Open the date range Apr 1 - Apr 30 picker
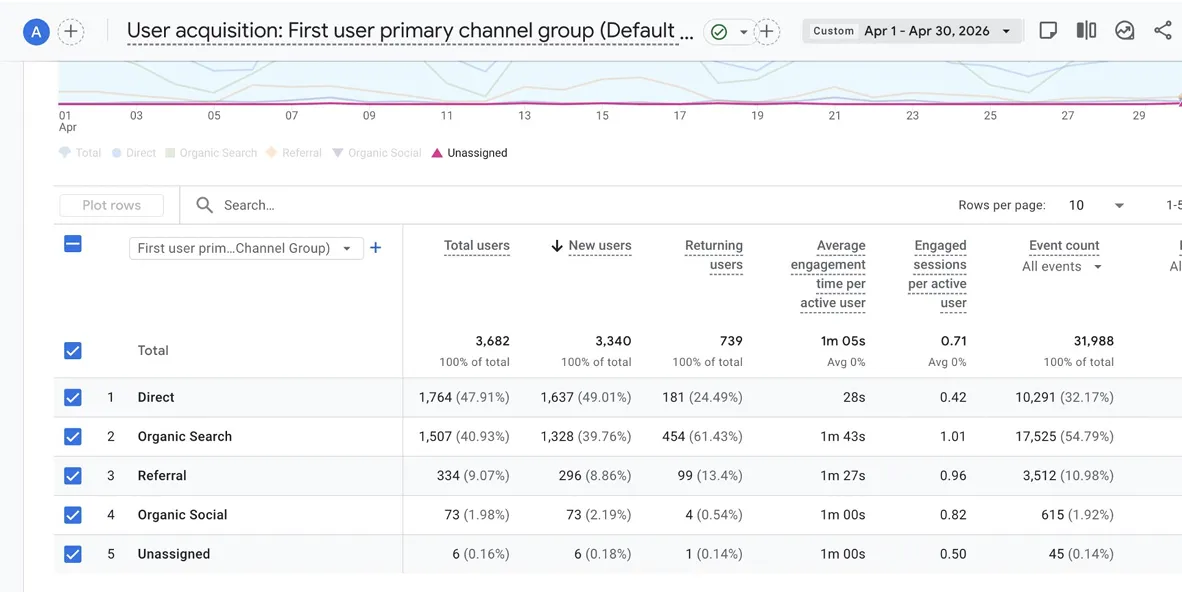This screenshot has width=1182, height=592. click(912, 31)
